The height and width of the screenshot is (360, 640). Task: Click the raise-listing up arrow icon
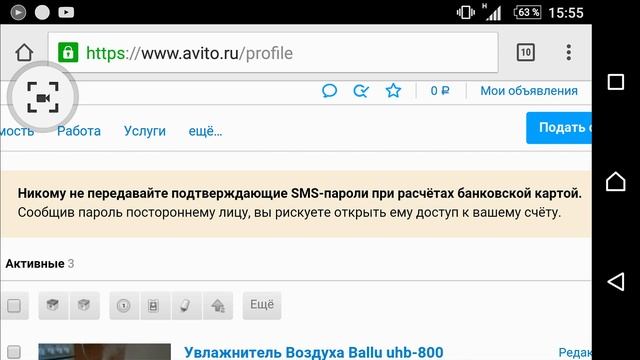[218, 305]
